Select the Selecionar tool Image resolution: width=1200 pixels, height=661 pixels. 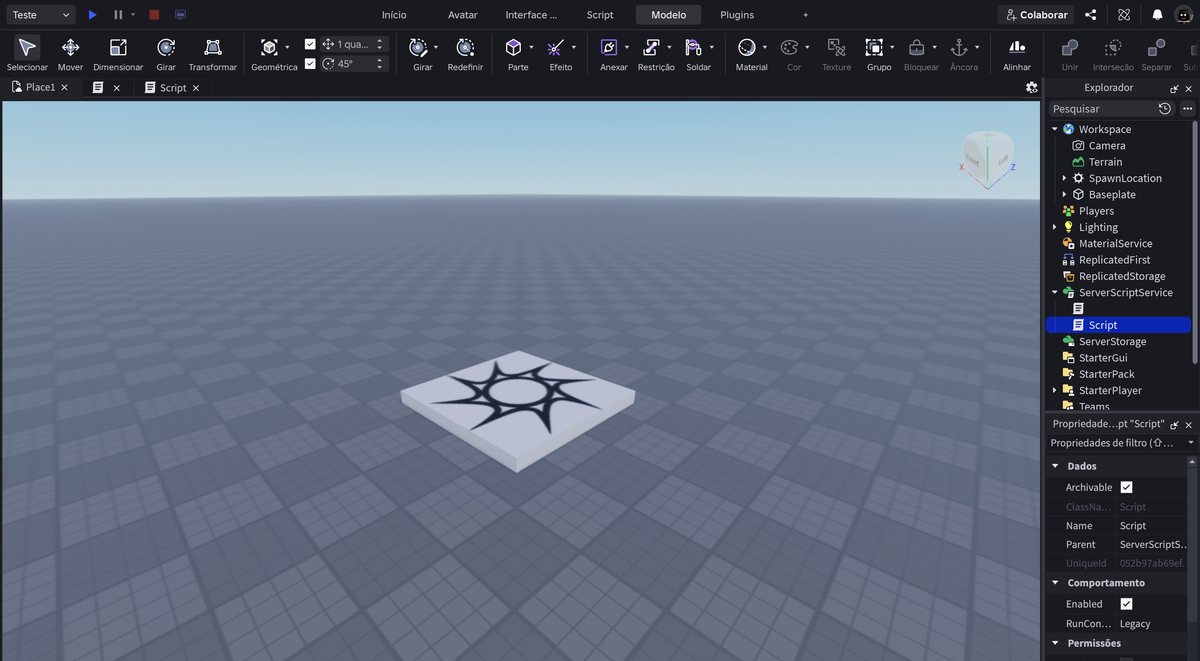[x=27, y=53]
